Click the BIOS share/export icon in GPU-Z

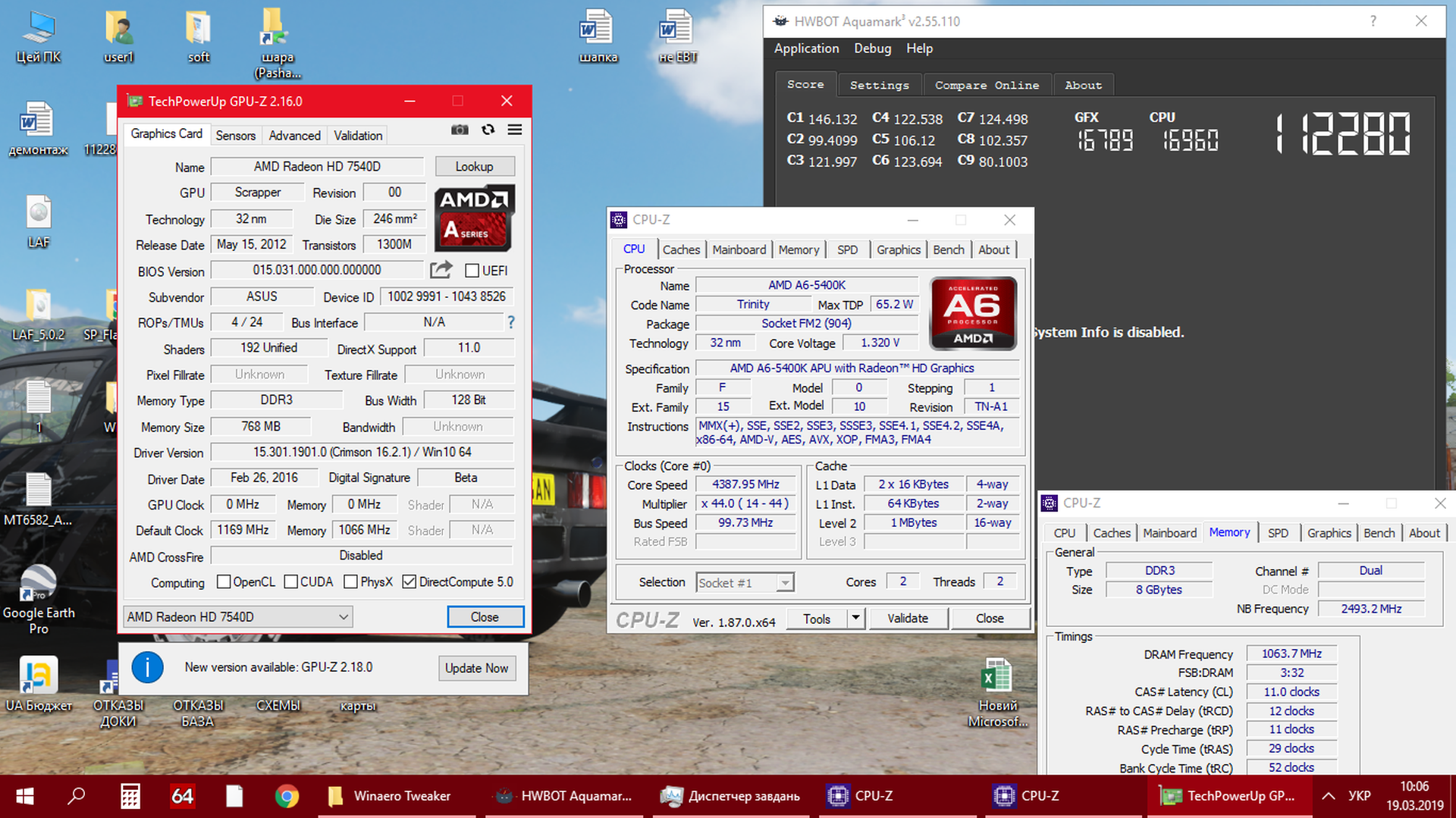(441, 270)
